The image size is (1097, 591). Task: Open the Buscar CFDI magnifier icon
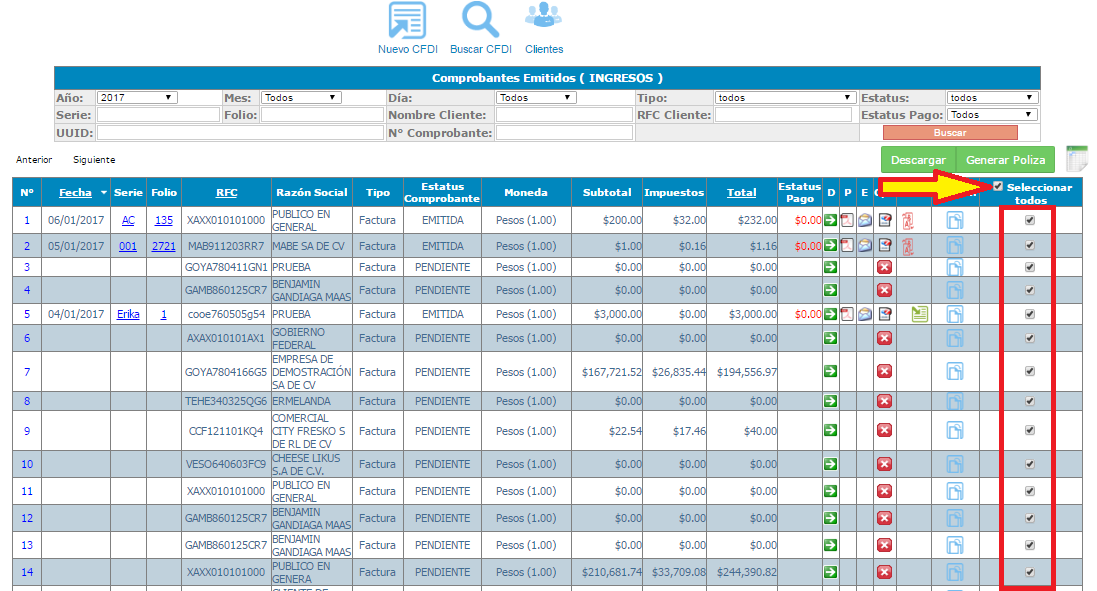tap(481, 20)
